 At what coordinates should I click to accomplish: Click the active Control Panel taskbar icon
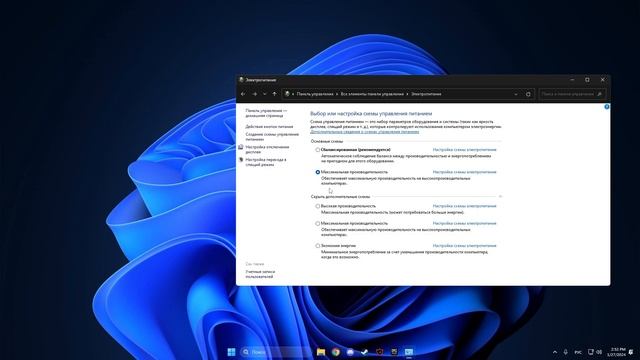click(x=409, y=352)
